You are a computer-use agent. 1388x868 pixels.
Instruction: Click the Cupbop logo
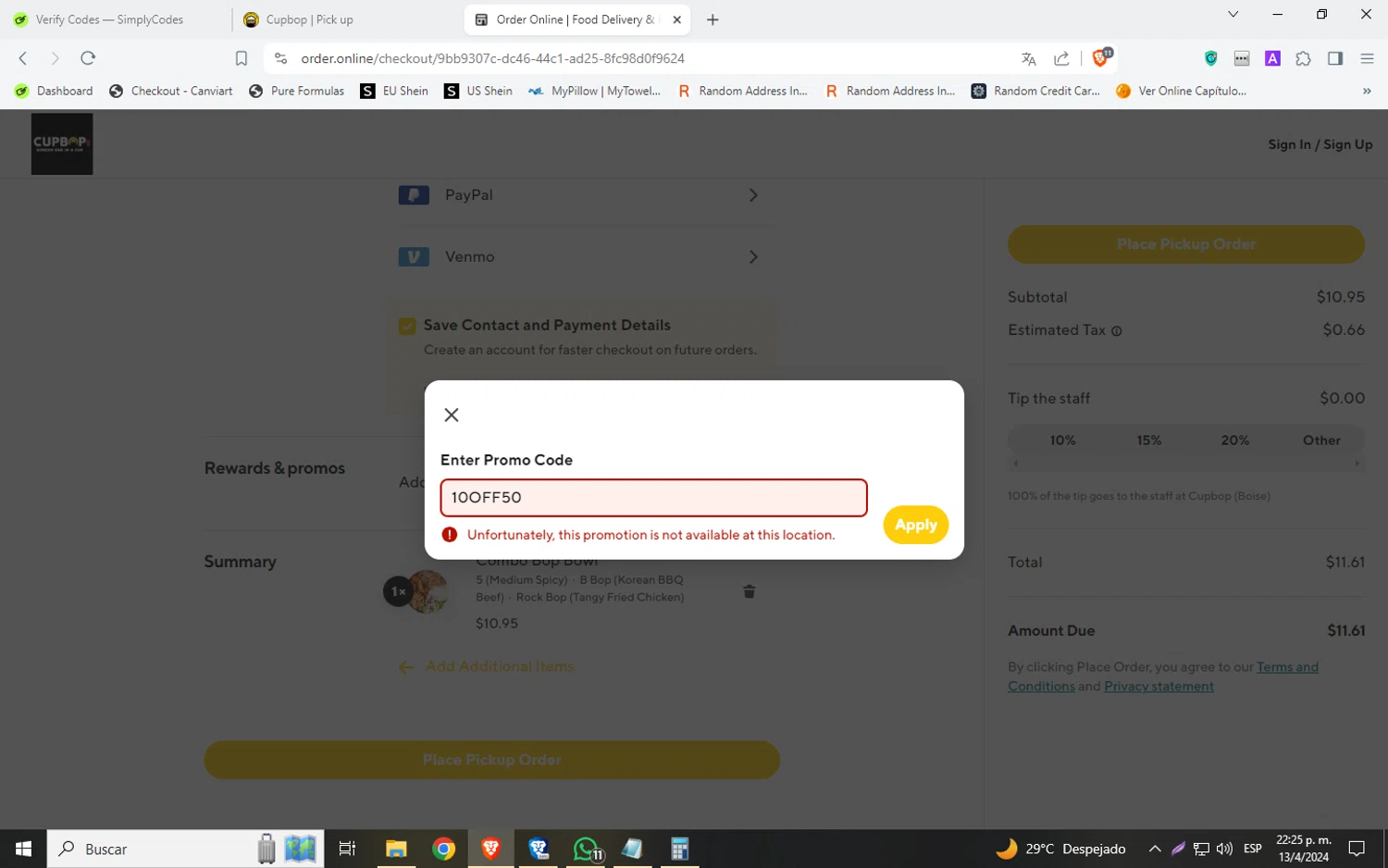click(62, 143)
